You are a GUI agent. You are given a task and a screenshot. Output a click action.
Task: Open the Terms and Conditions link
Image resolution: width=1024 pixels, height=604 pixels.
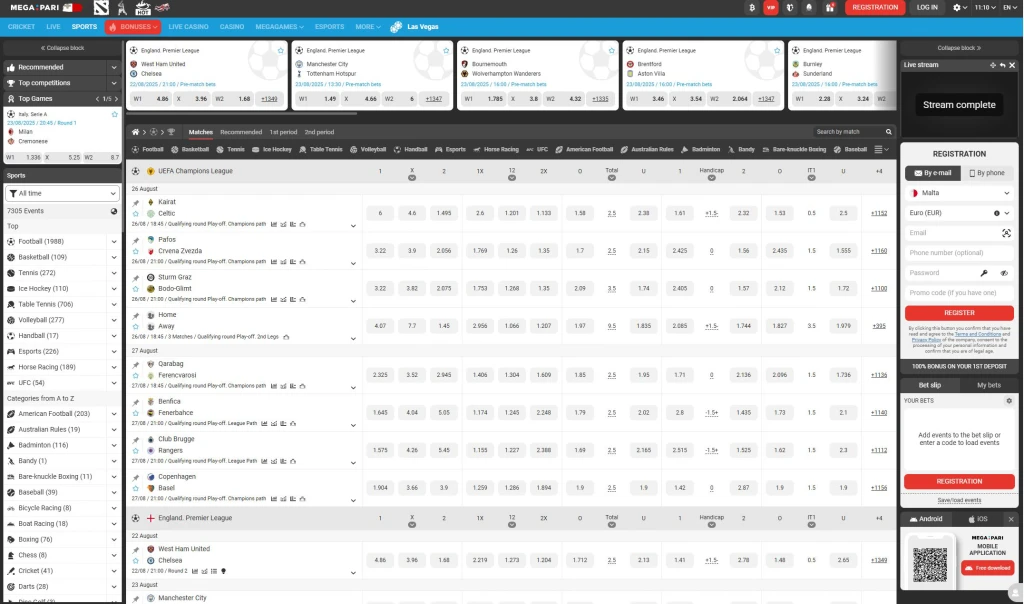tap(978, 334)
